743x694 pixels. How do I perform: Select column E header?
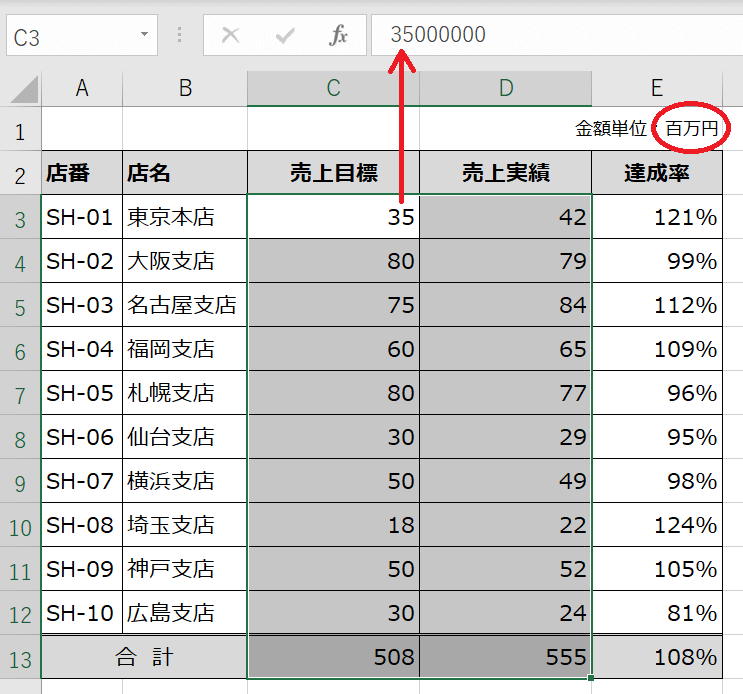tap(656, 89)
